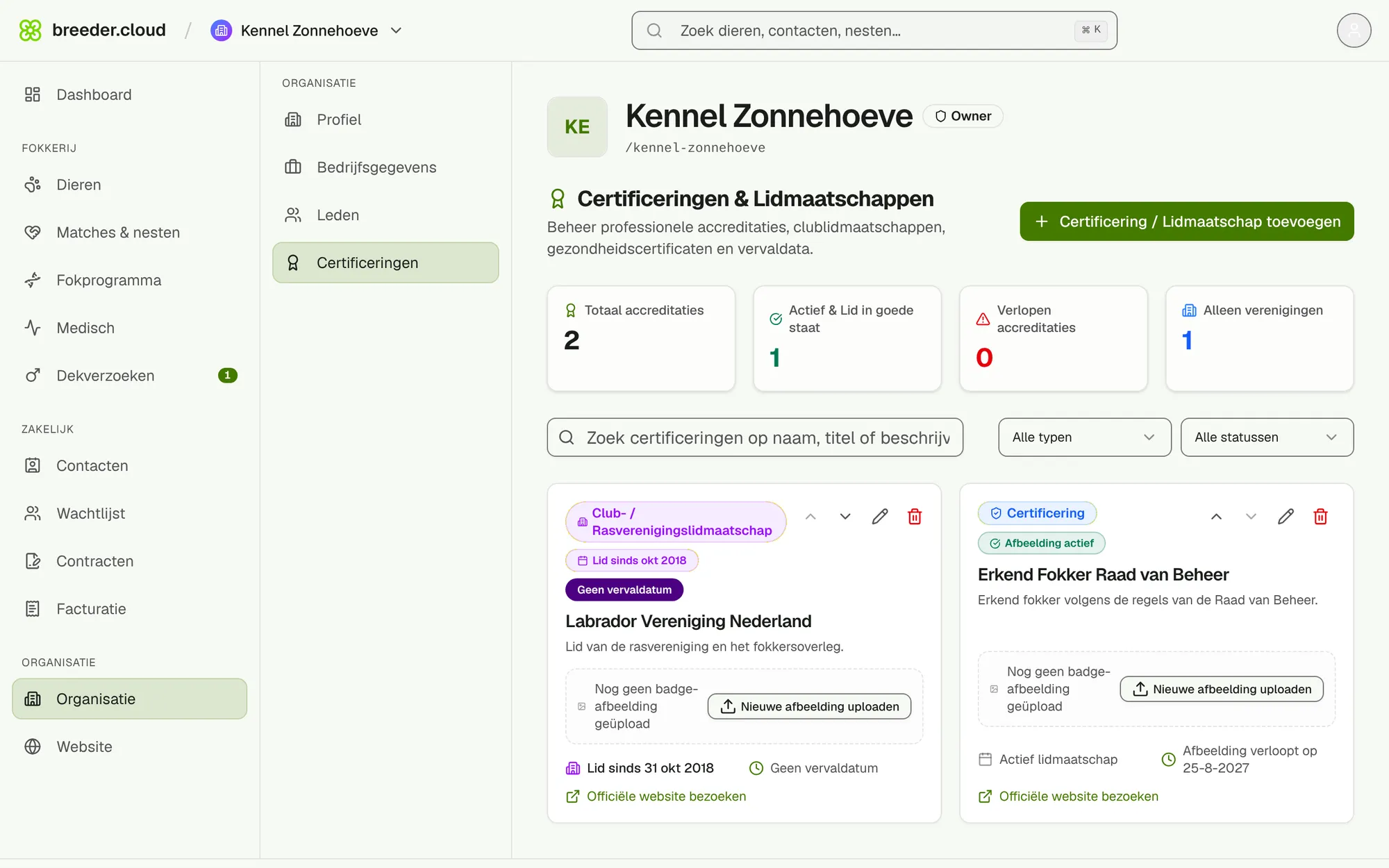The width and height of the screenshot is (1389, 868).
Task: Click the Fokprogramma sparkle icon
Action: (x=33, y=280)
